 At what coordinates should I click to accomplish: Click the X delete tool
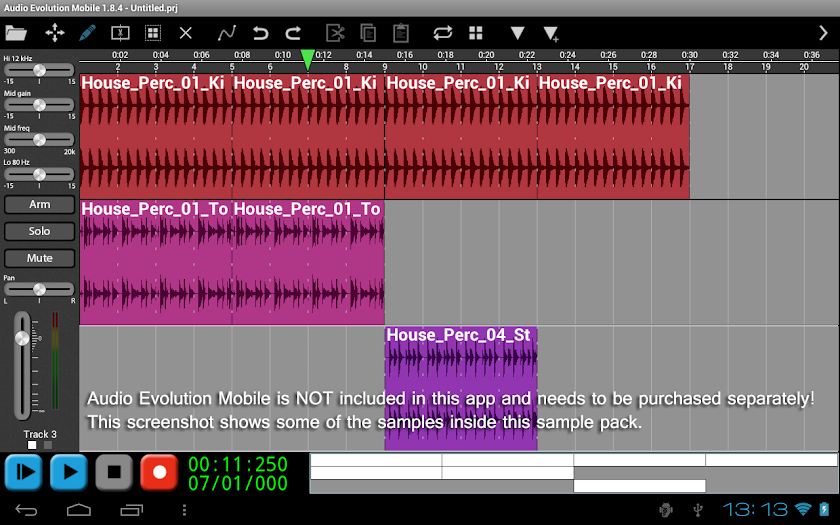click(185, 33)
